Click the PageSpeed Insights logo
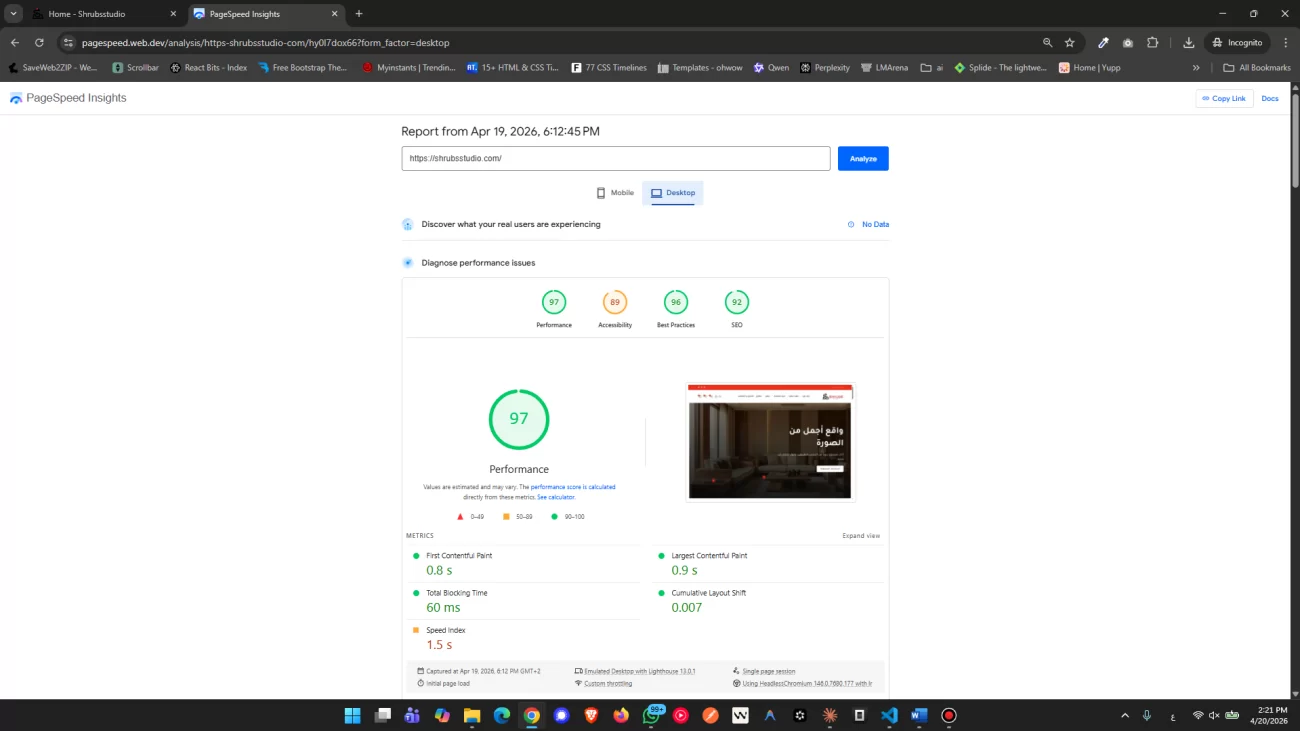 click(68, 98)
